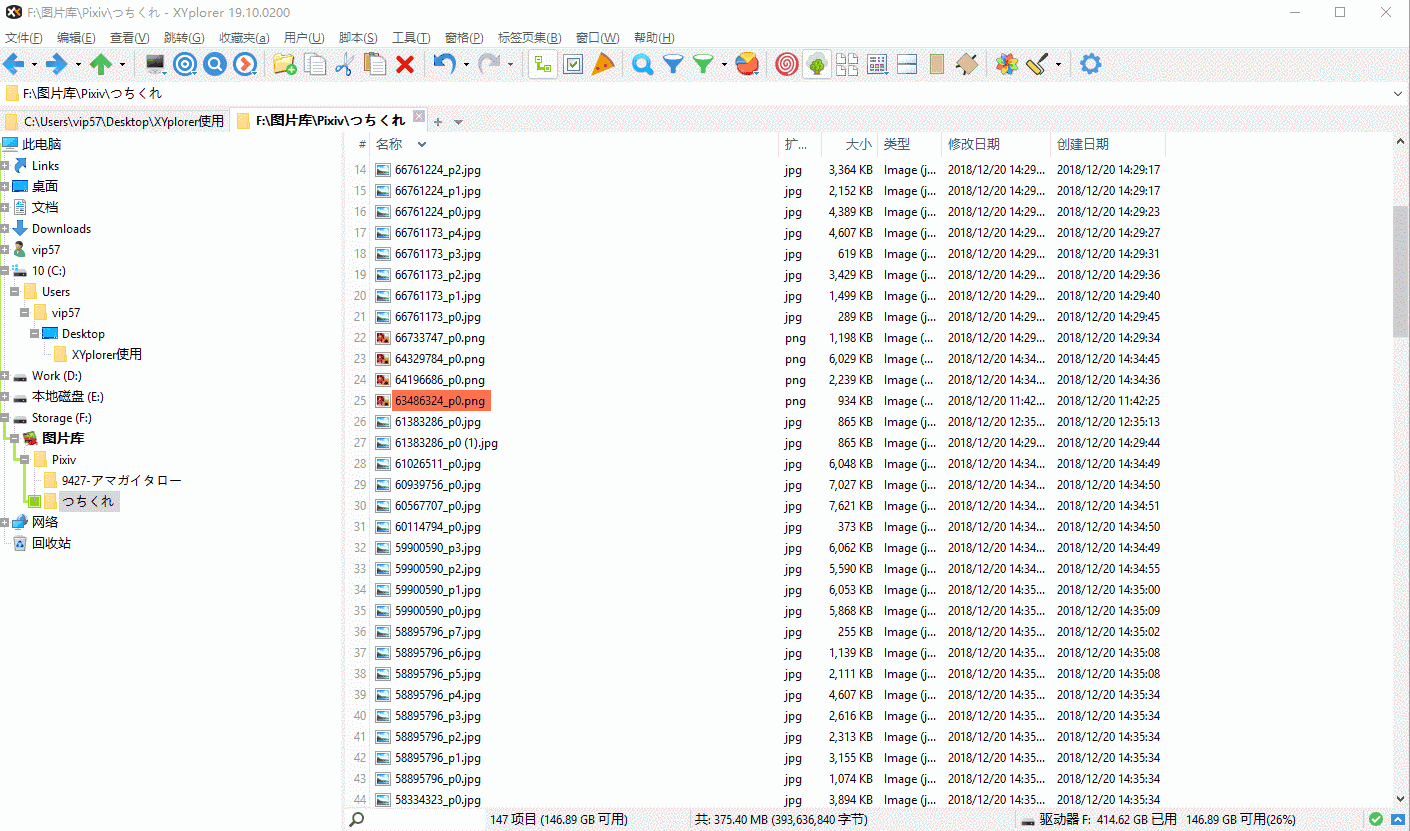Toggle the dual pane view icon
1410x831 pixels.
point(905,63)
